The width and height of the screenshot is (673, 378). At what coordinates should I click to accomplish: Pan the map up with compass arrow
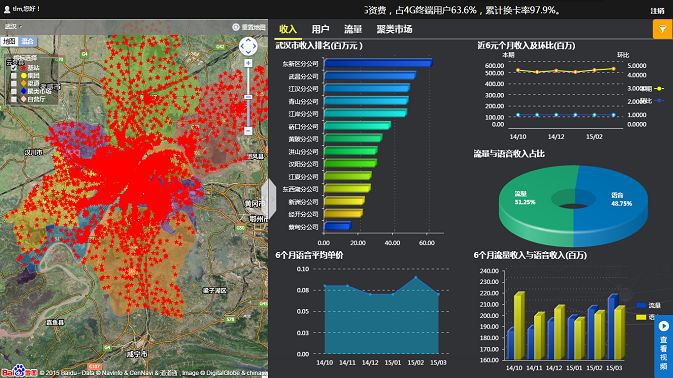click(248, 40)
